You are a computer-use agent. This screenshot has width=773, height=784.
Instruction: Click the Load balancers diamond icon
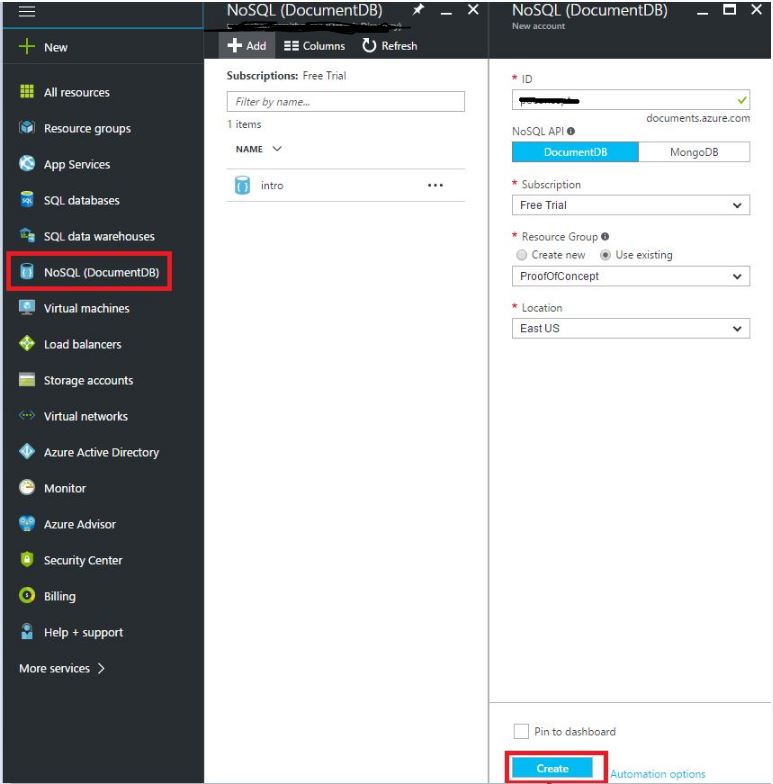(x=26, y=344)
